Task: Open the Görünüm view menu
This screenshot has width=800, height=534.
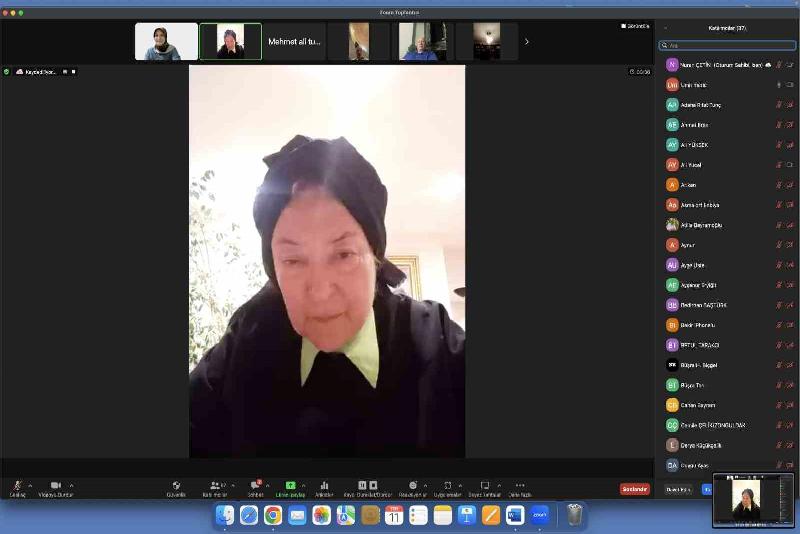Action: [635, 26]
